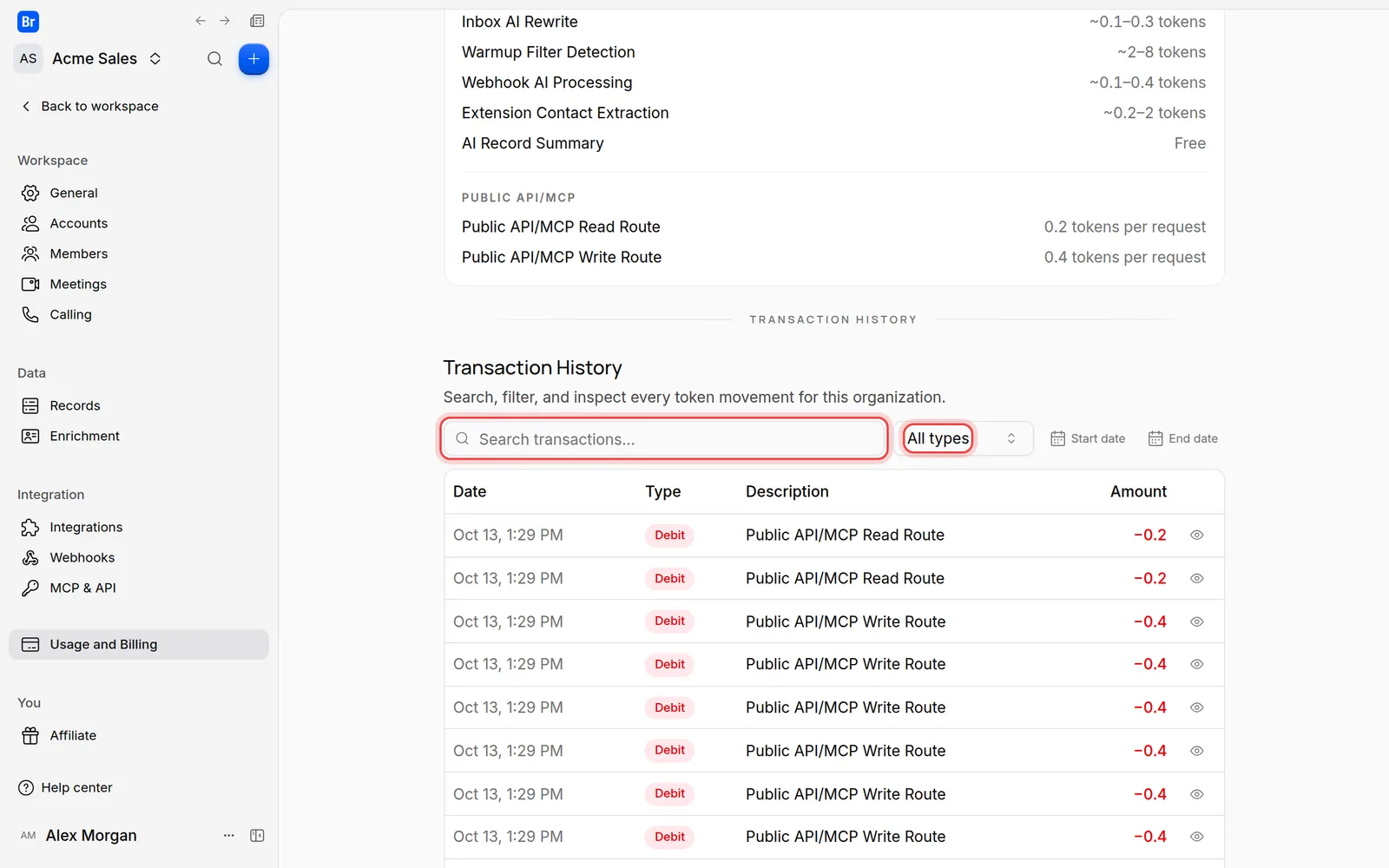
Task: Select the Usage and Billing menu item
Action: [139, 644]
